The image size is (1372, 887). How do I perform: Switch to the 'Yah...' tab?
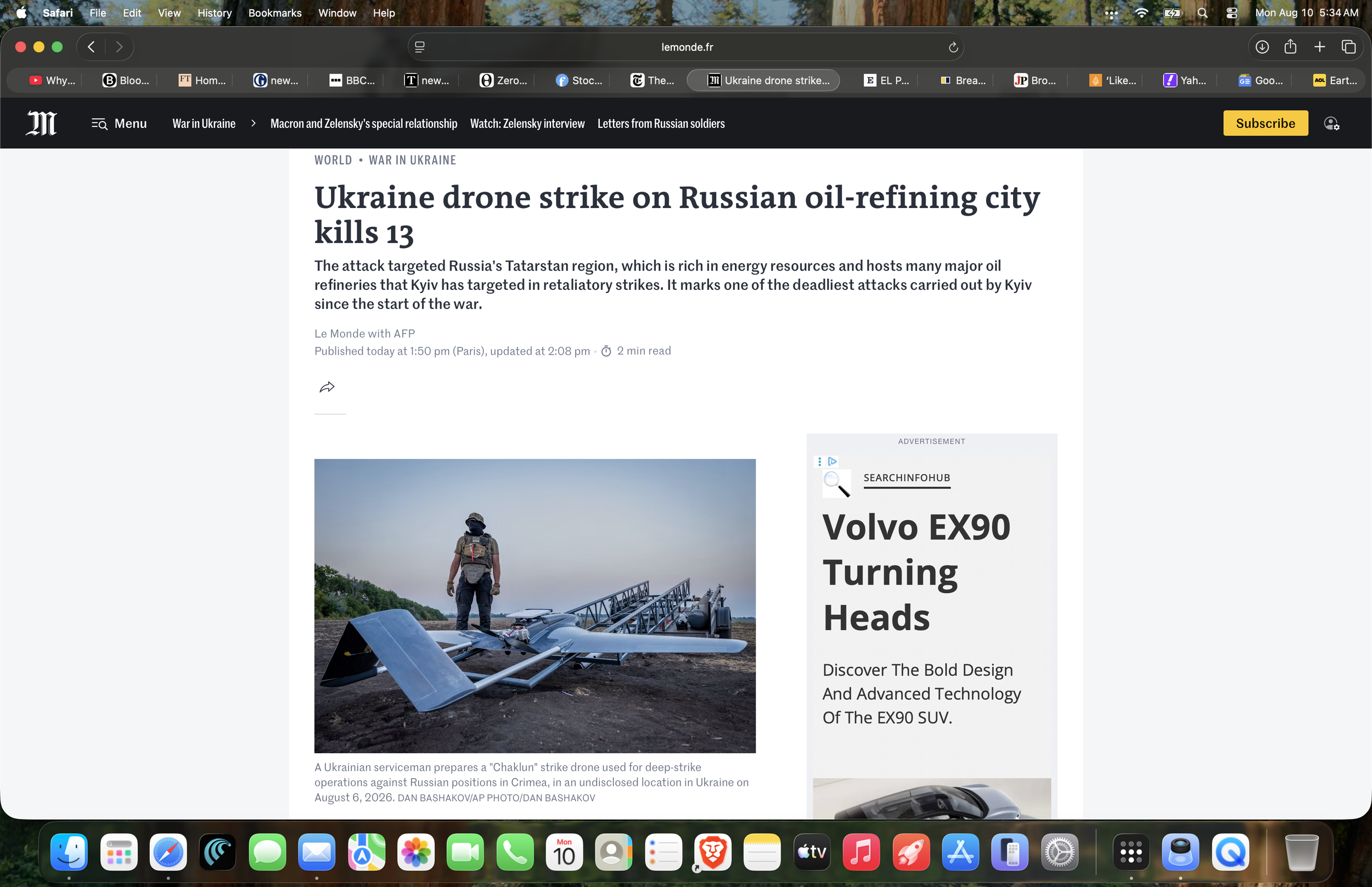tap(1185, 80)
